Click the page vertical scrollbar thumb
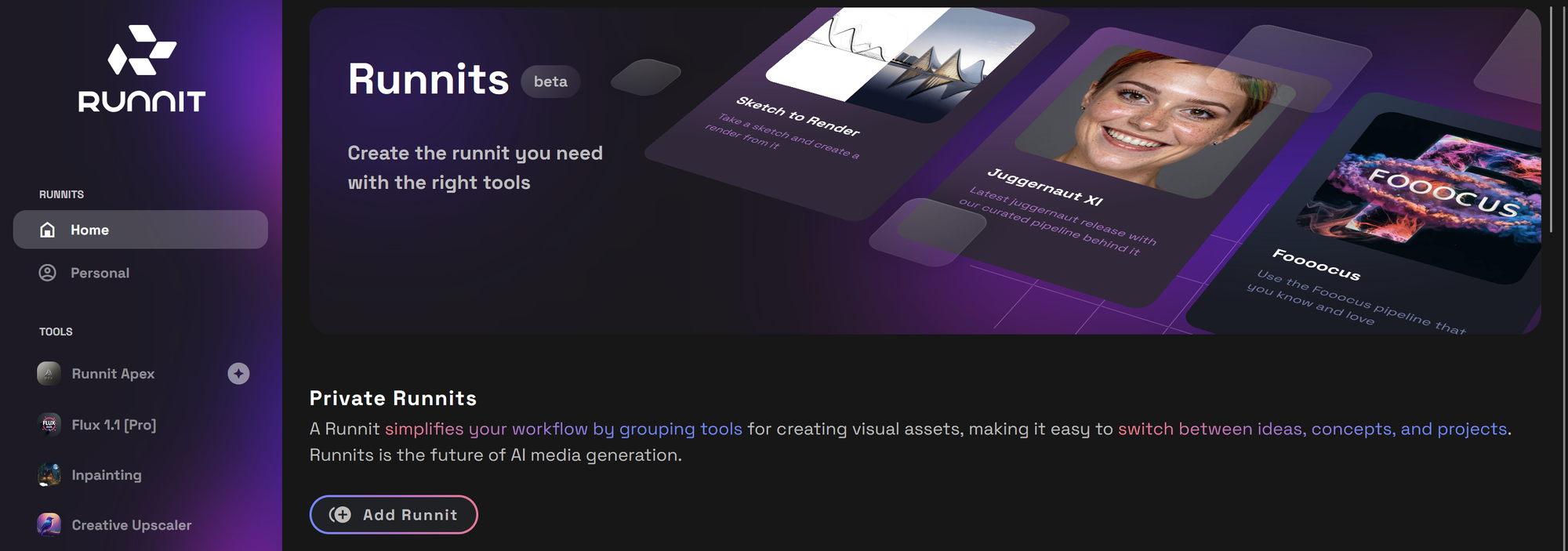The height and width of the screenshot is (551, 1568). pos(1551,119)
